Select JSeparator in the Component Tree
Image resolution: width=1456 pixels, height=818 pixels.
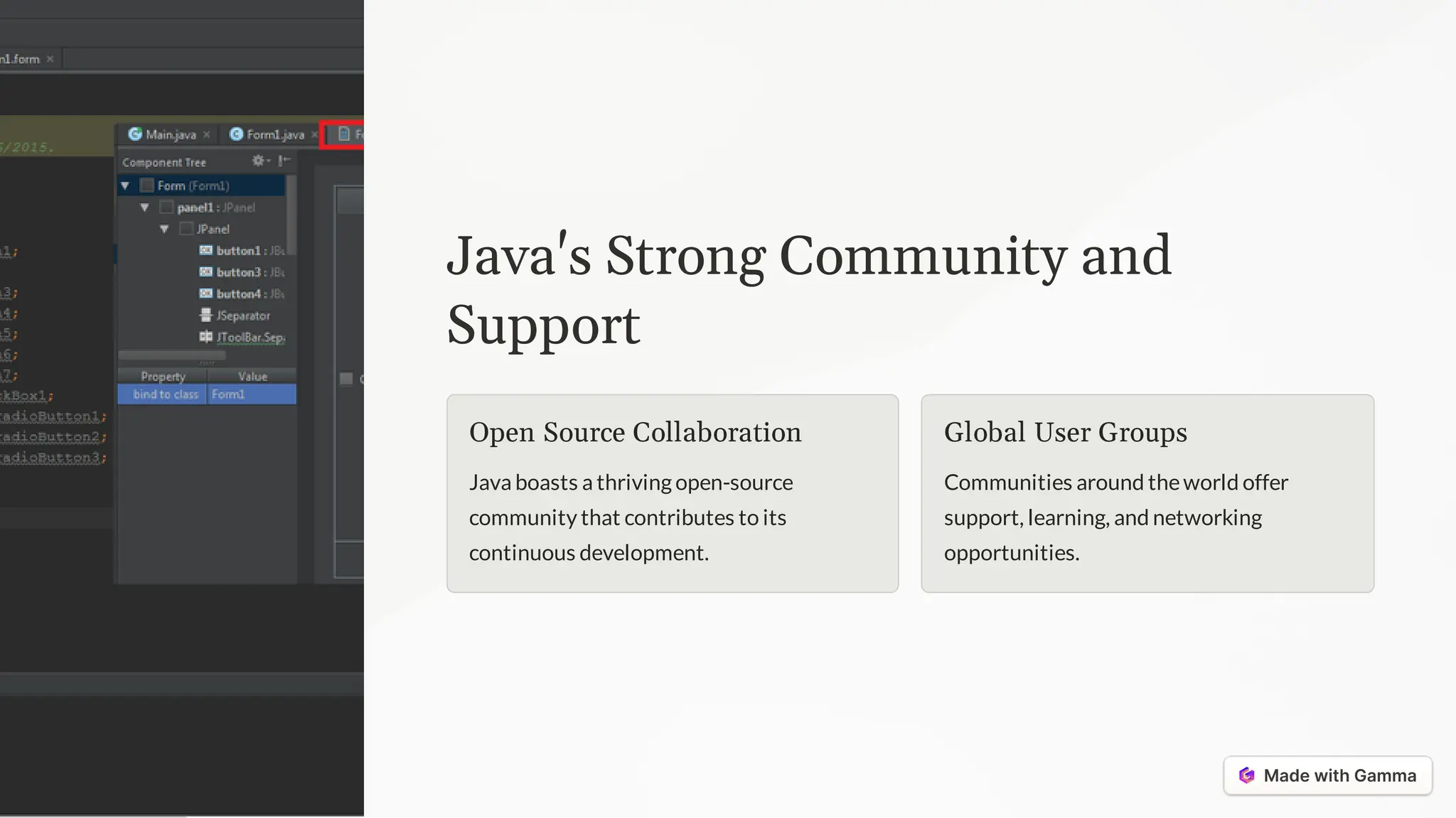pyautogui.click(x=202, y=315)
